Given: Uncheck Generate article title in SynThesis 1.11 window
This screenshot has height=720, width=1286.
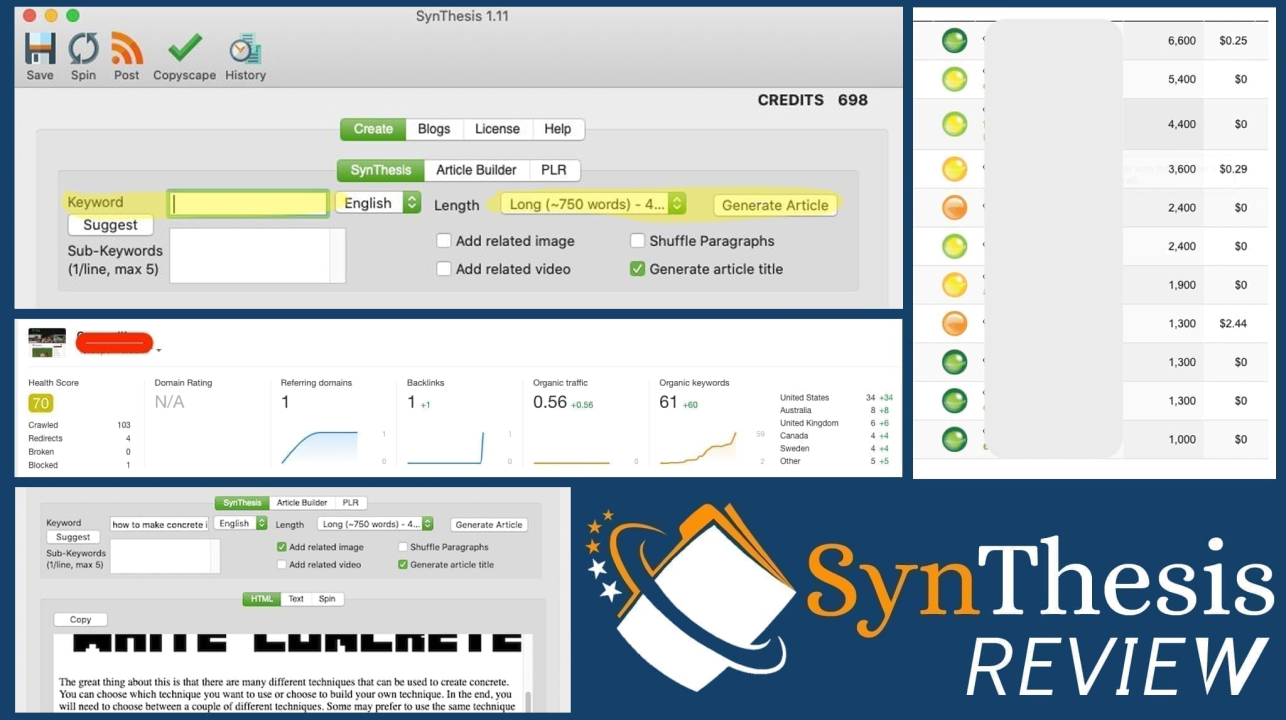Looking at the screenshot, I should tap(637, 269).
